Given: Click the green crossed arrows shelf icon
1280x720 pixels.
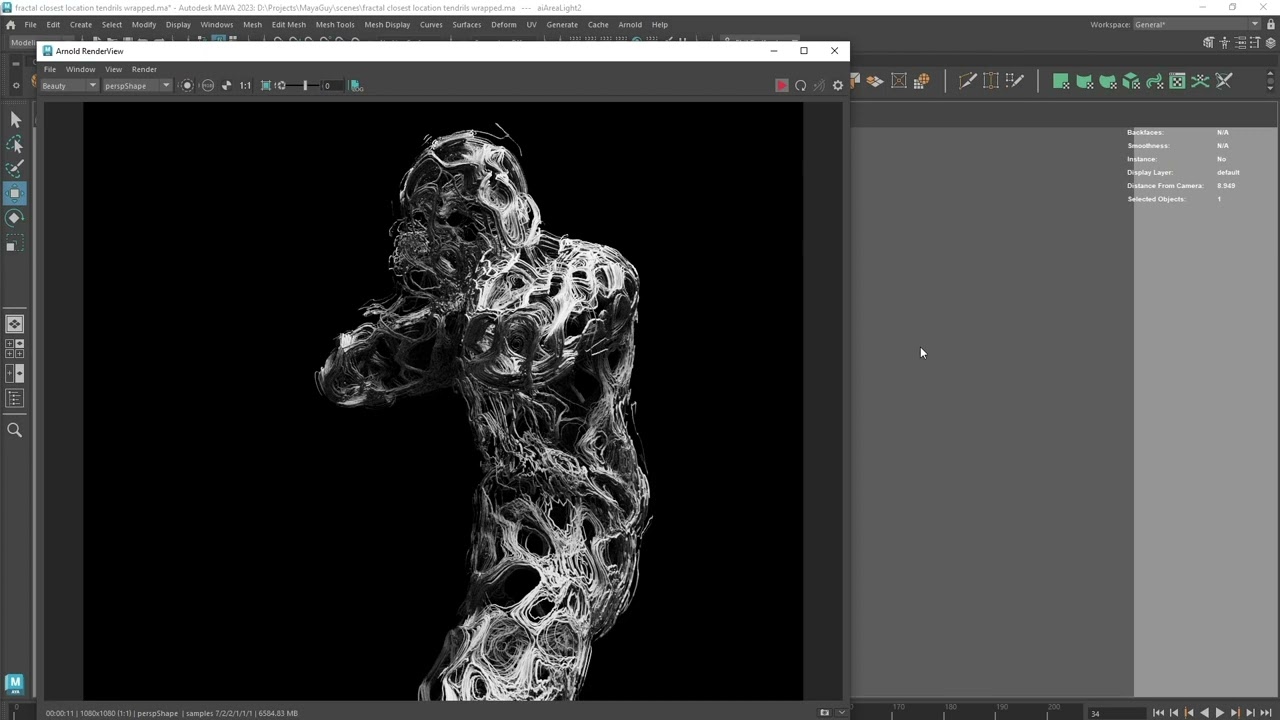Looking at the screenshot, I should [1200, 81].
